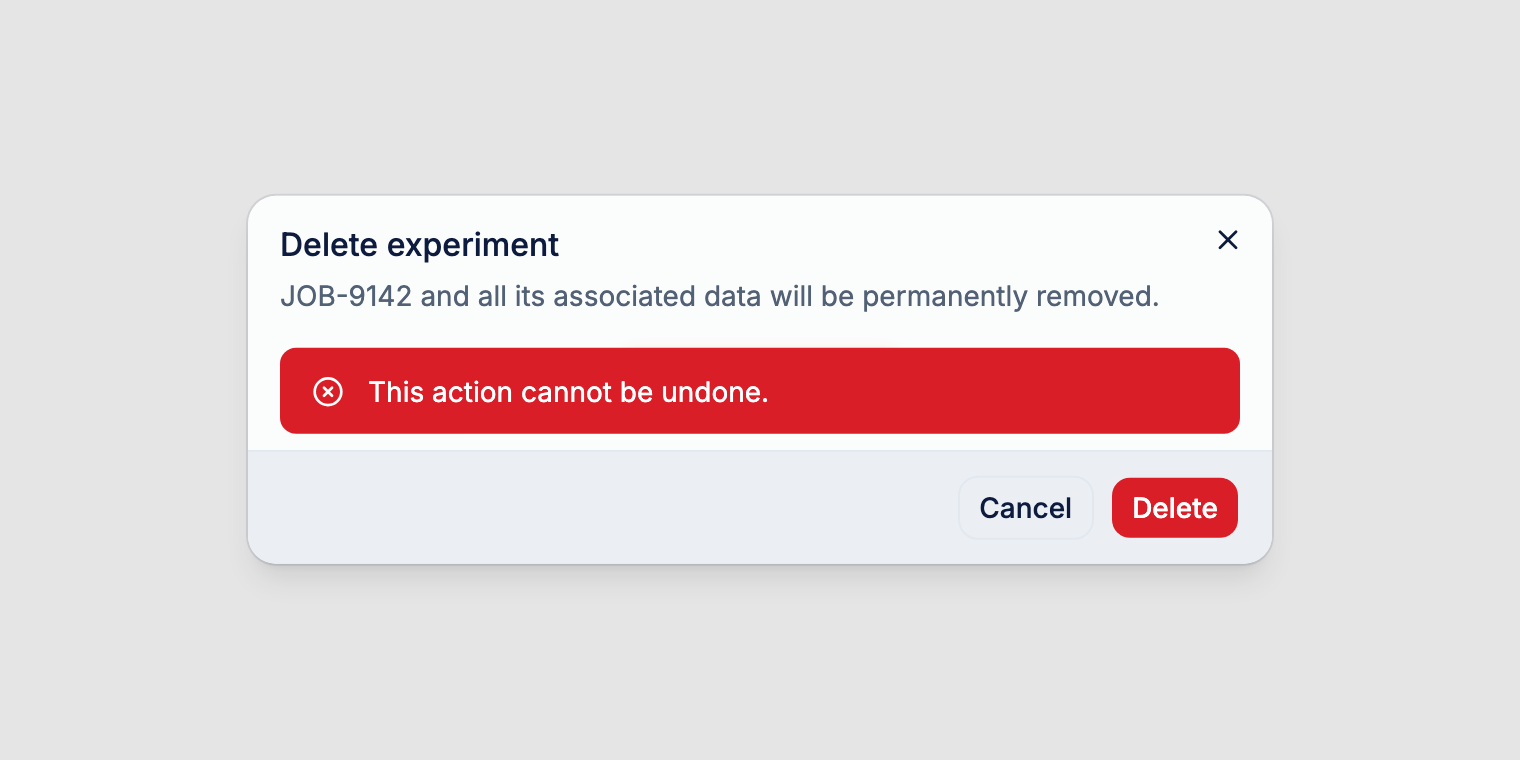
Task: Select the 'Delete experiment' dialog title
Action: 419,245
